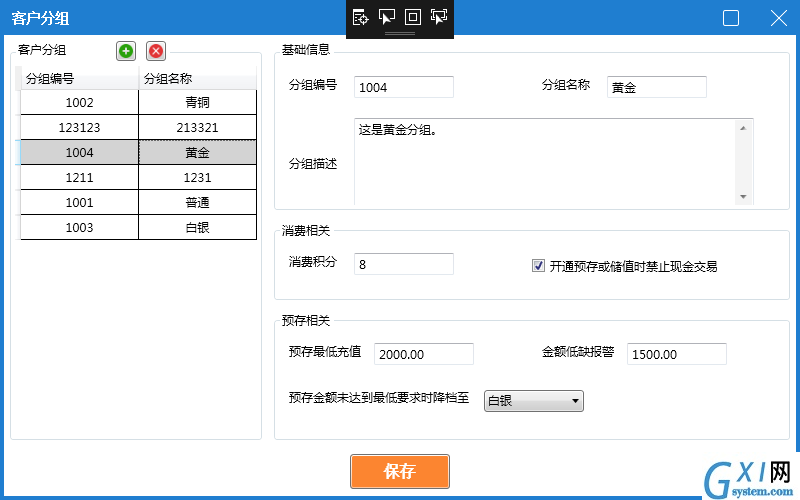Screen dimensions: 800x500
Task: Click the 分组名称 column header
Action: click(x=197, y=79)
